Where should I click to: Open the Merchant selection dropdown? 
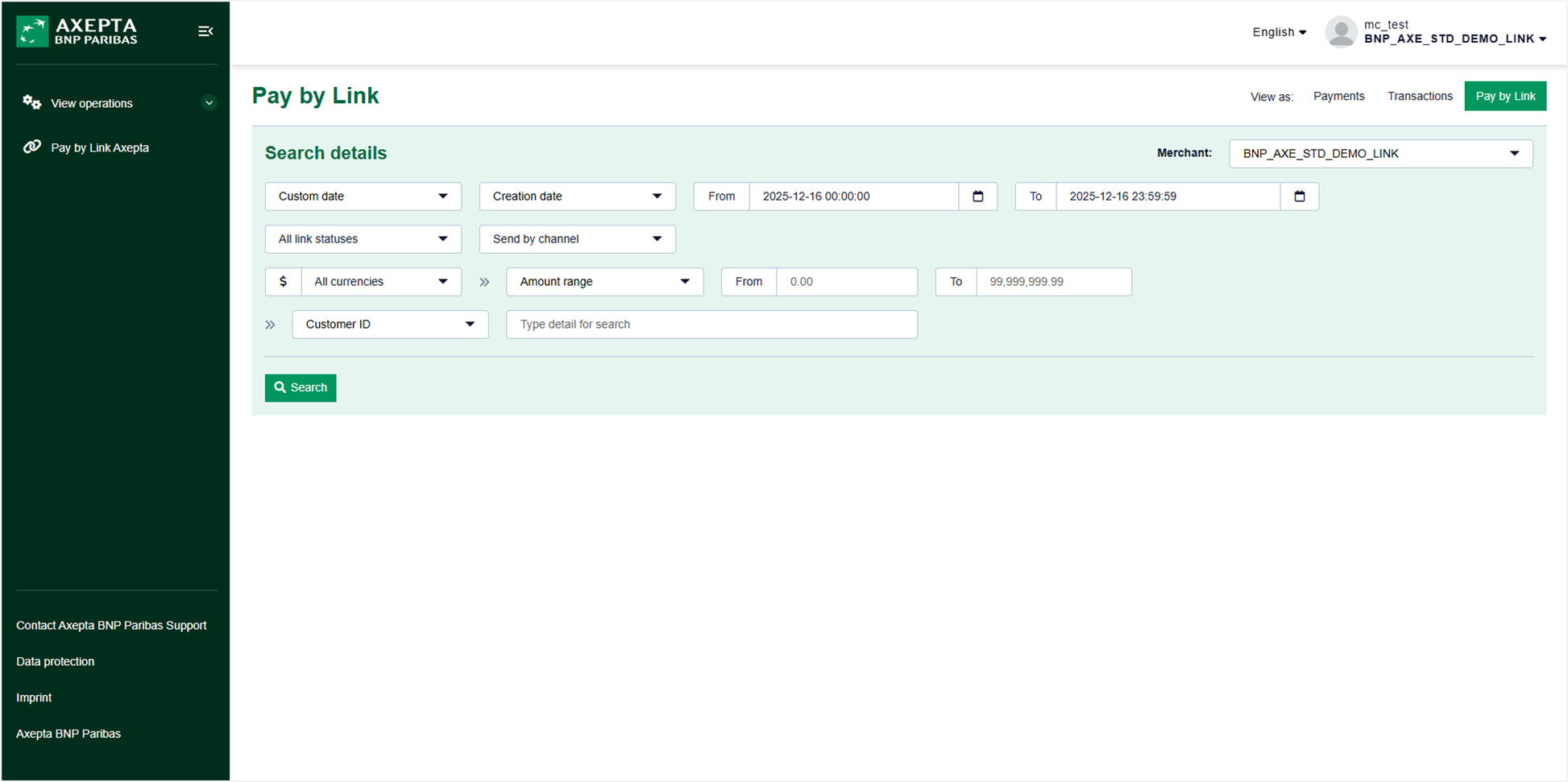click(1380, 154)
